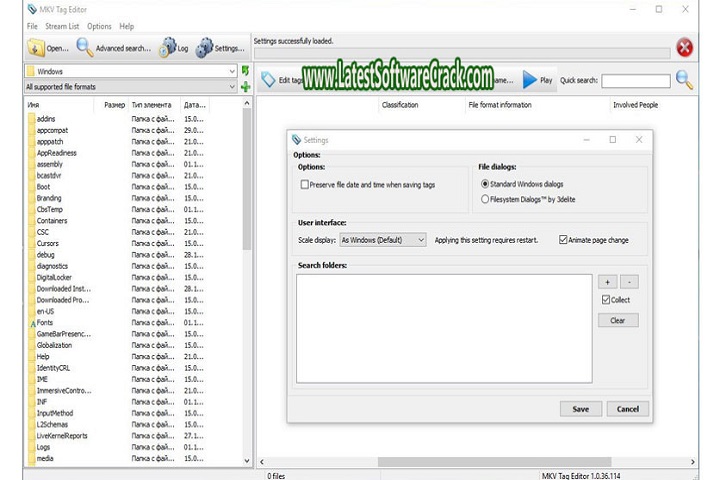Image resolution: width=720 pixels, height=480 pixels.
Task: Uncheck the Collect checkbox
Action: [606, 300]
